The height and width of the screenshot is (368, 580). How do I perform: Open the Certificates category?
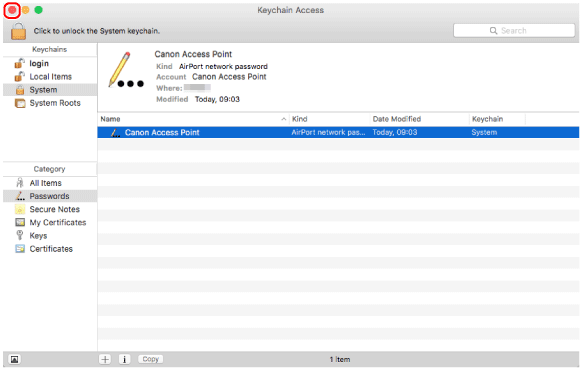click(x=50, y=249)
